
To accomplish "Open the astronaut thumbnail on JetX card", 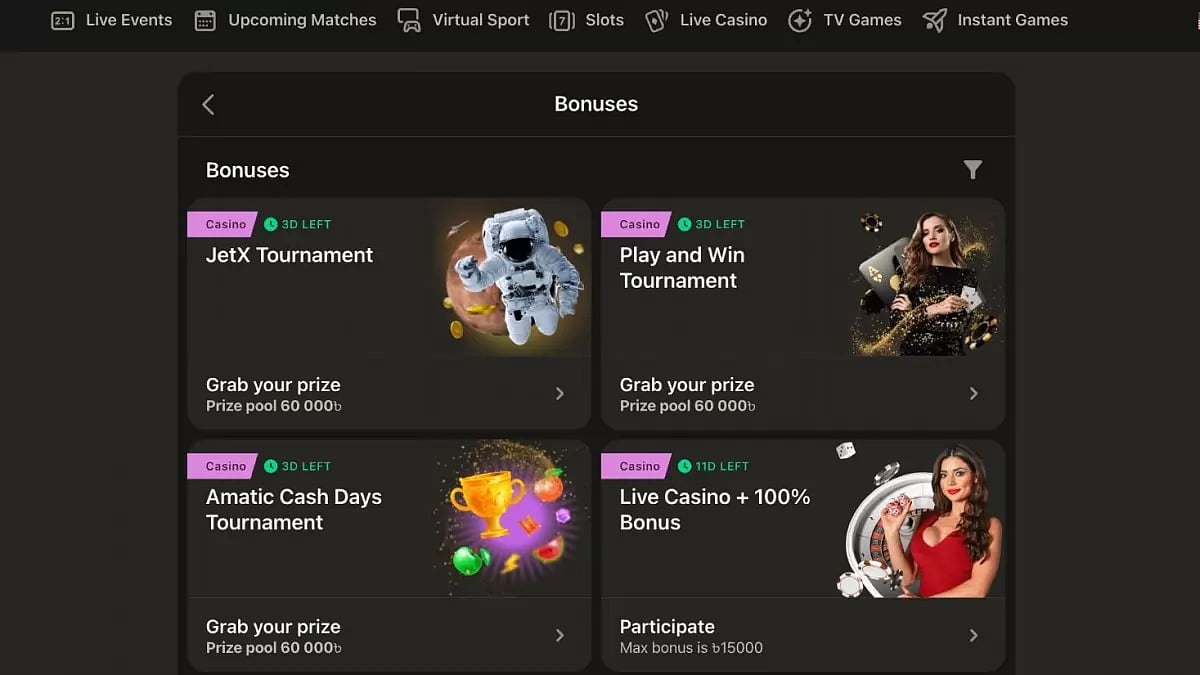I will (511, 277).
